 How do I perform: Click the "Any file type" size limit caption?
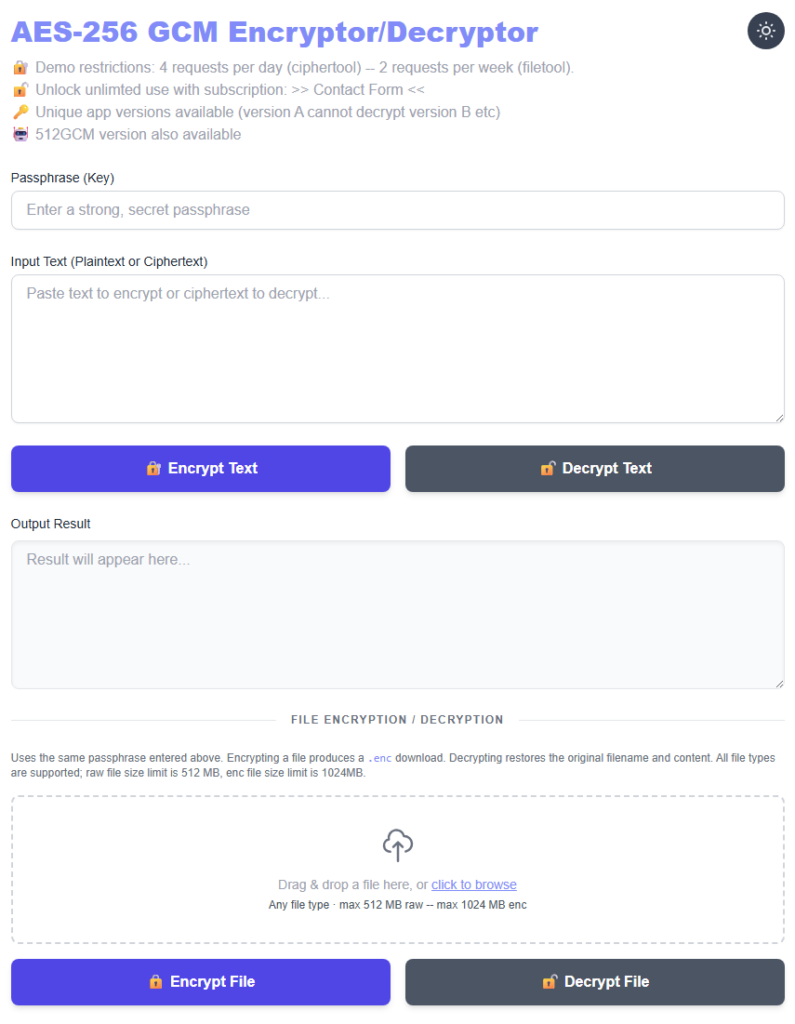coord(397,905)
